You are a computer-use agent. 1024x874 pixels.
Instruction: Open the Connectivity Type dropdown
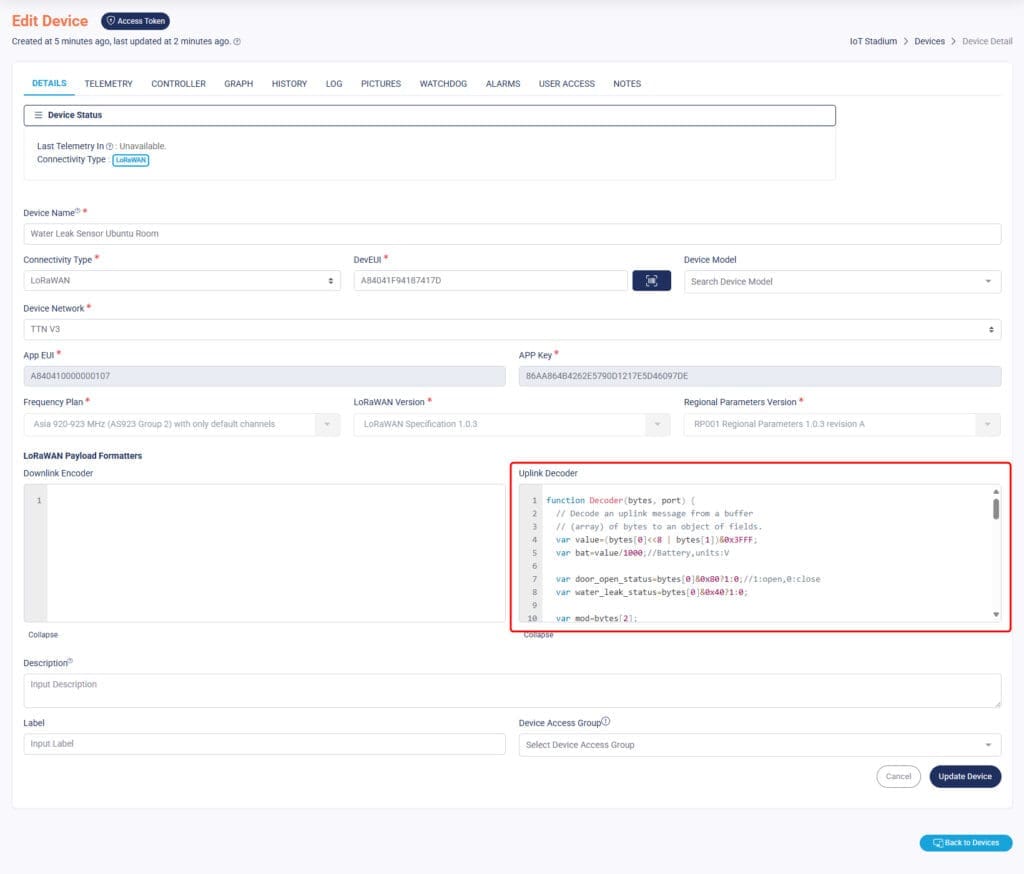coord(181,281)
